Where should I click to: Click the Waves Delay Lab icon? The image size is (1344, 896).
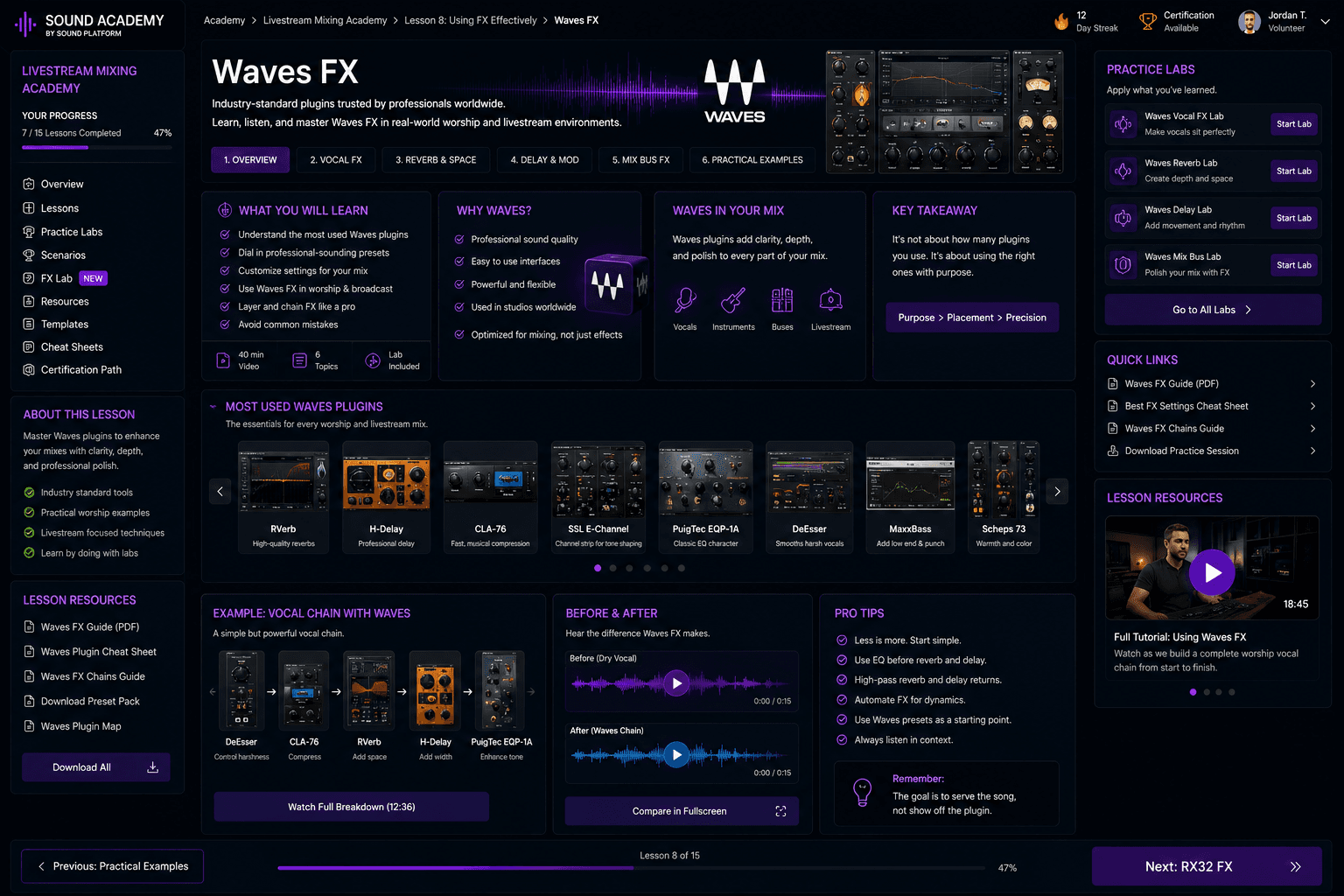click(1123, 218)
